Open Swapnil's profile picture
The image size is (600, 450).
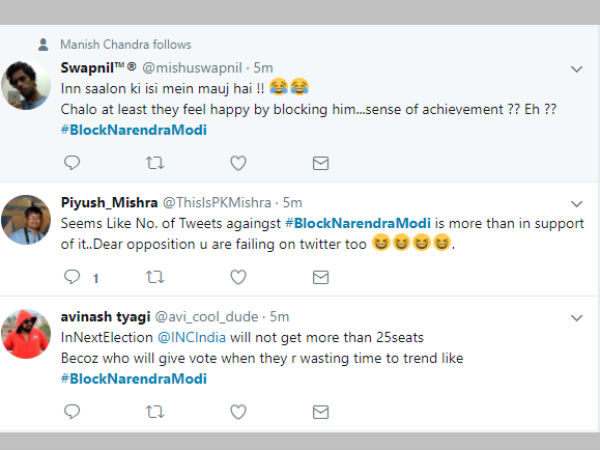point(26,85)
